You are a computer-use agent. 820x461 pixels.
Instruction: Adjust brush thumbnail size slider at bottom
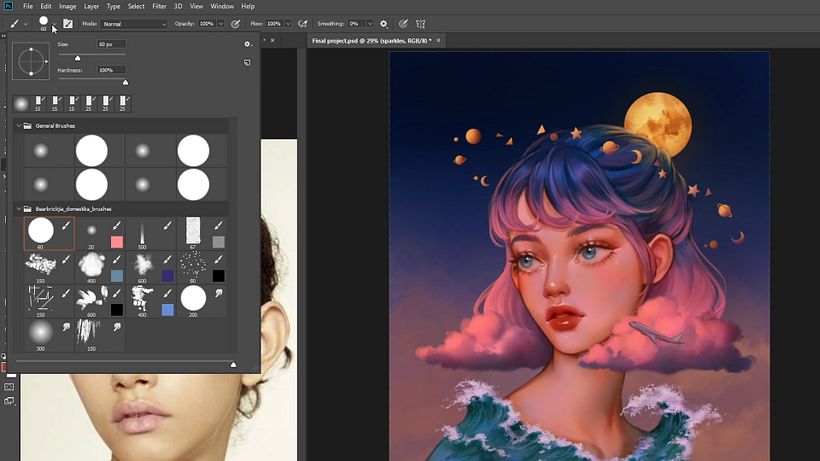233,364
